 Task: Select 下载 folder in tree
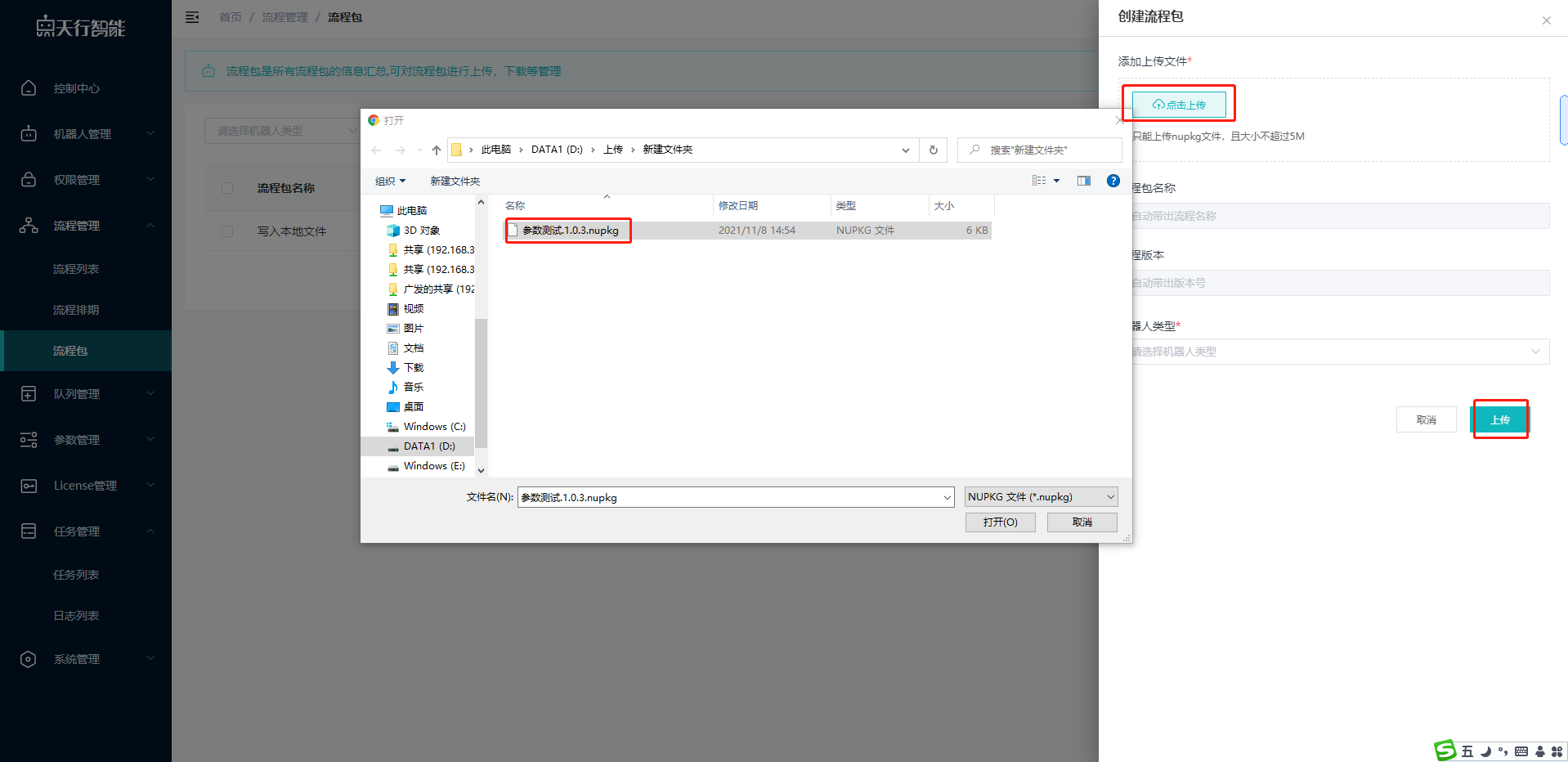(414, 368)
